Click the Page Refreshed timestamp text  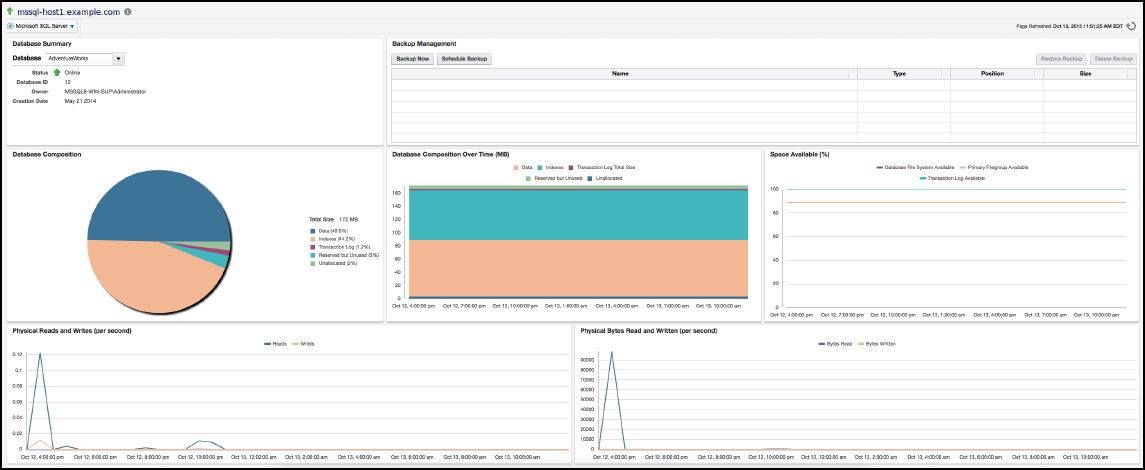coord(1069,26)
